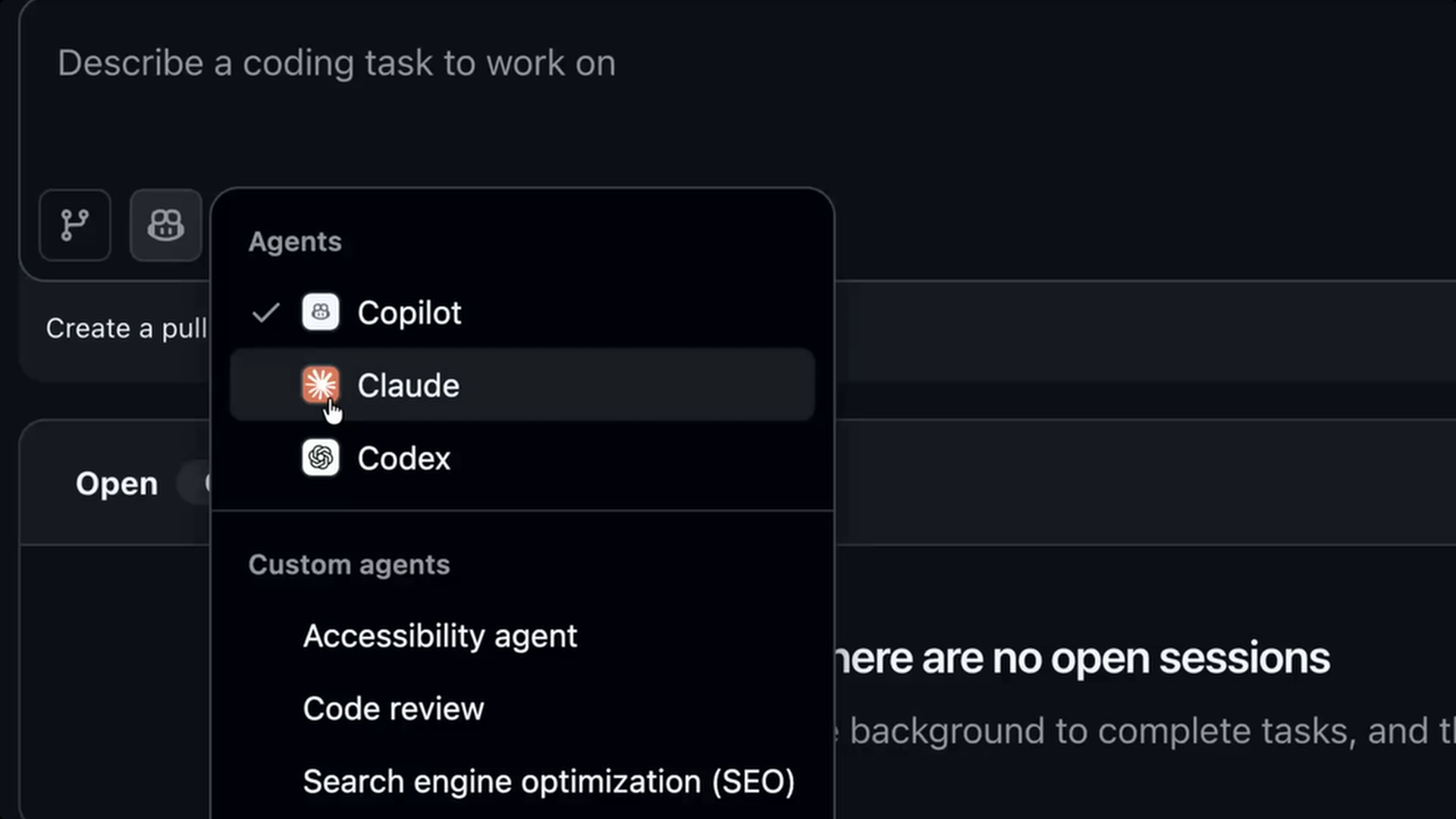The image size is (1456, 819).
Task: Click the Create a pull request option
Action: pyautogui.click(x=127, y=328)
